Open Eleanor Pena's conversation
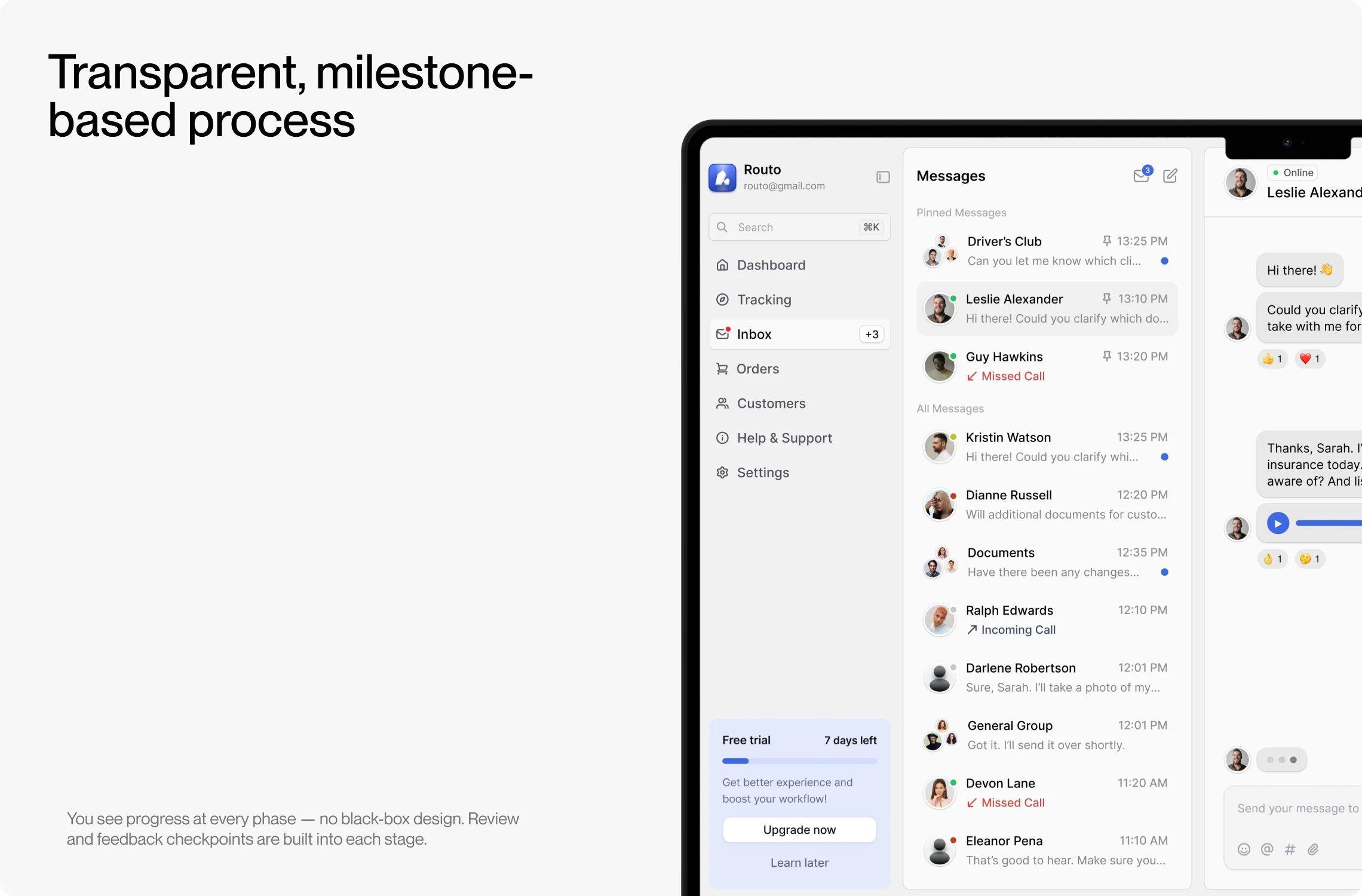Screen dimensions: 1362x896 (x=1047, y=851)
